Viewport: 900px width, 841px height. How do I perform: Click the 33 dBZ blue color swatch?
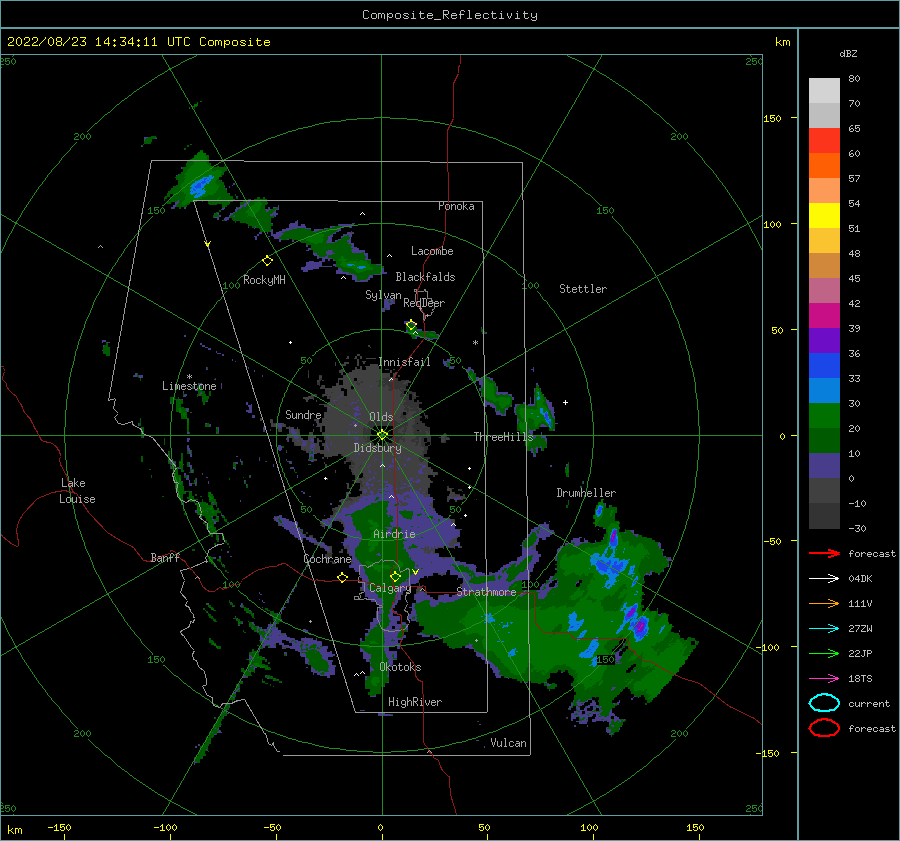pos(824,366)
